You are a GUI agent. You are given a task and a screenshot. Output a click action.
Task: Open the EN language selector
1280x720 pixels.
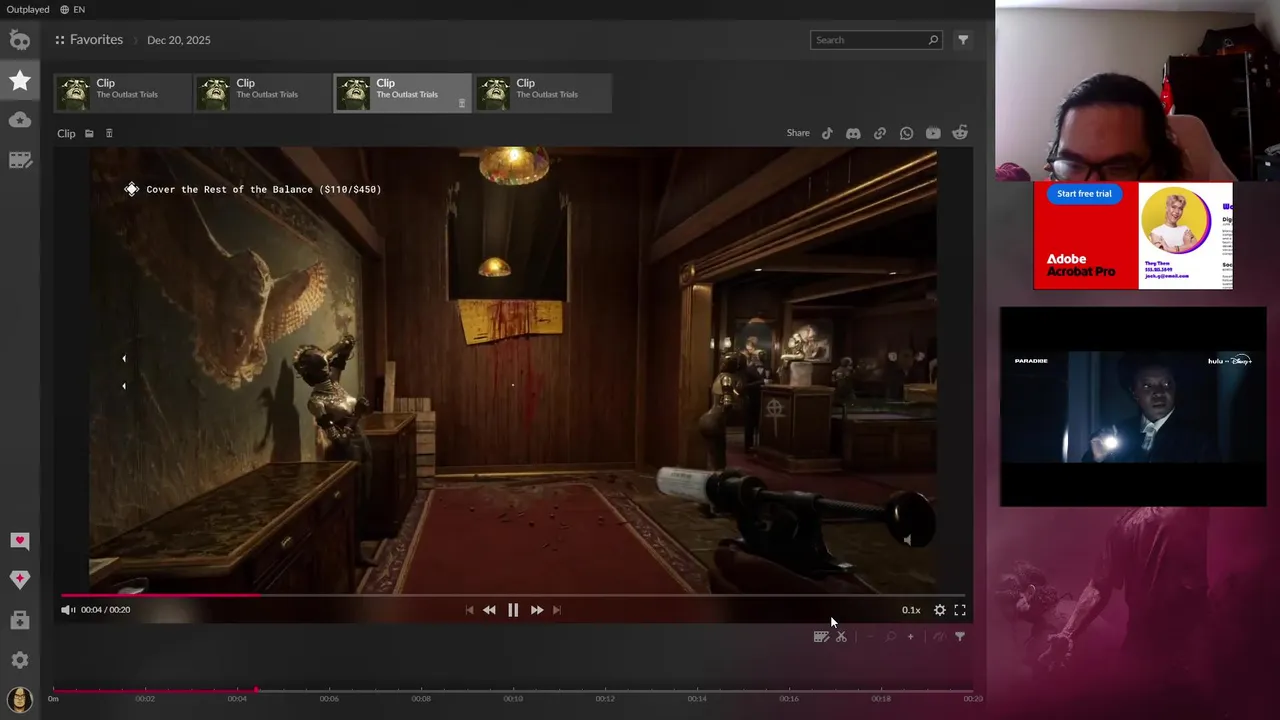pyautogui.click(x=72, y=9)
